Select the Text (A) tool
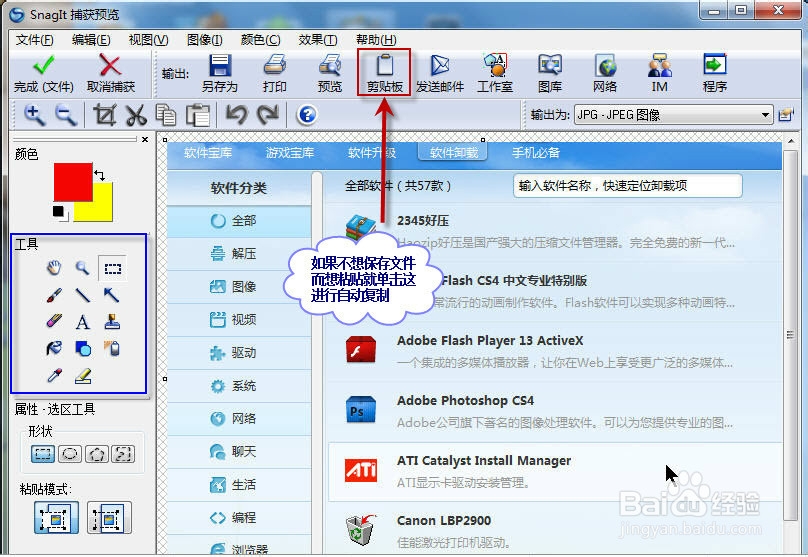808x557 pixels. tap(82, 323)
